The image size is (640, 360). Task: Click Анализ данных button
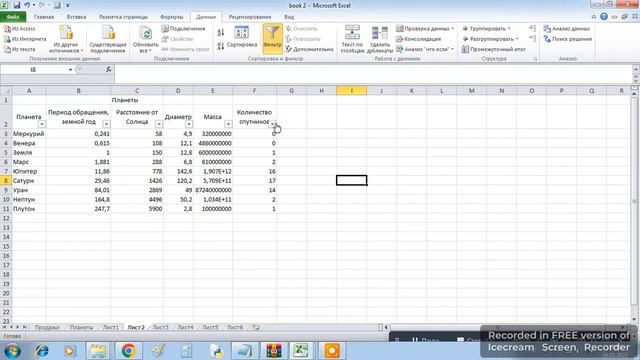tap(567, 29)
